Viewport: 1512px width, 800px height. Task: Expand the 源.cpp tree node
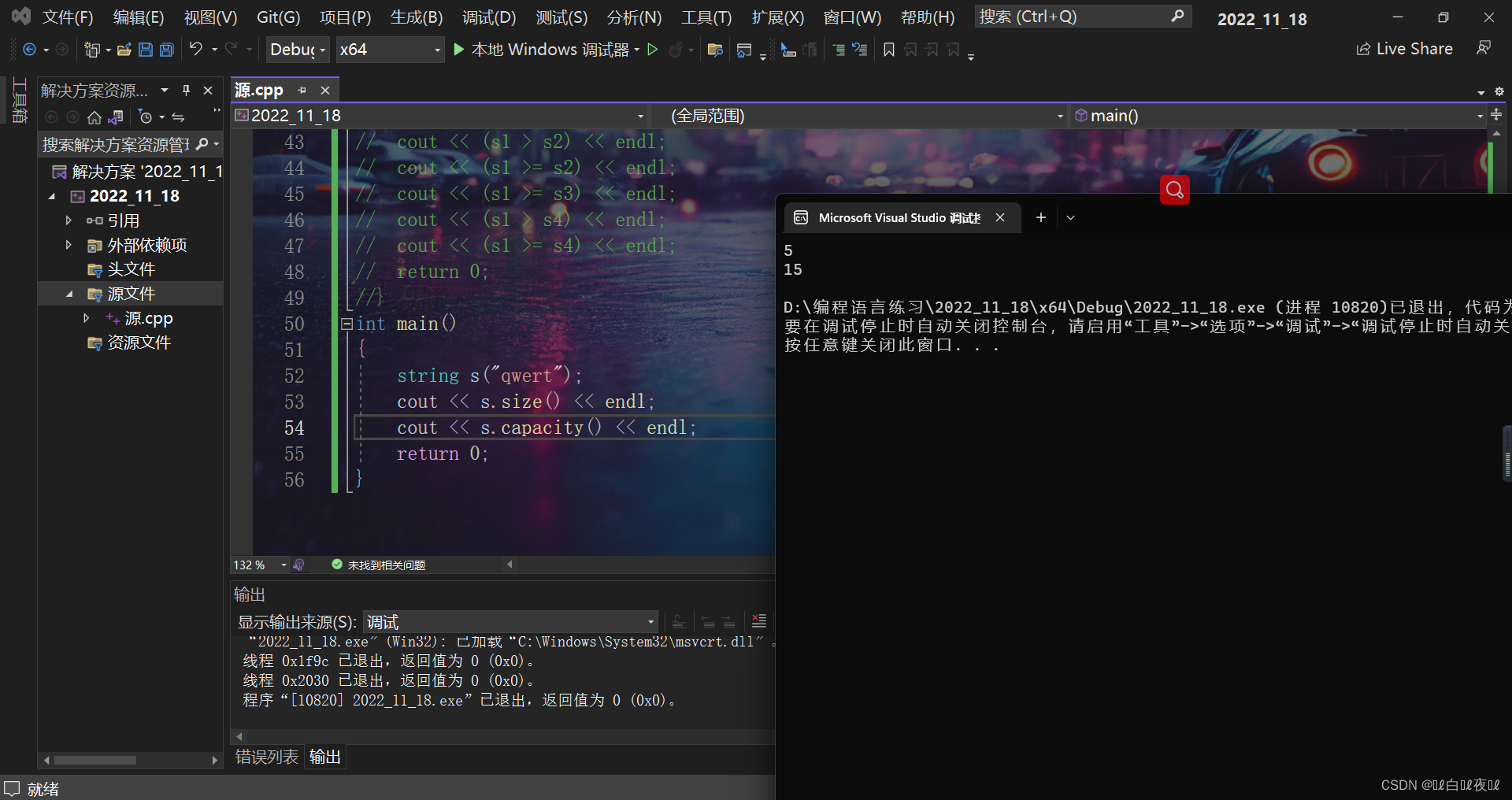87,318
